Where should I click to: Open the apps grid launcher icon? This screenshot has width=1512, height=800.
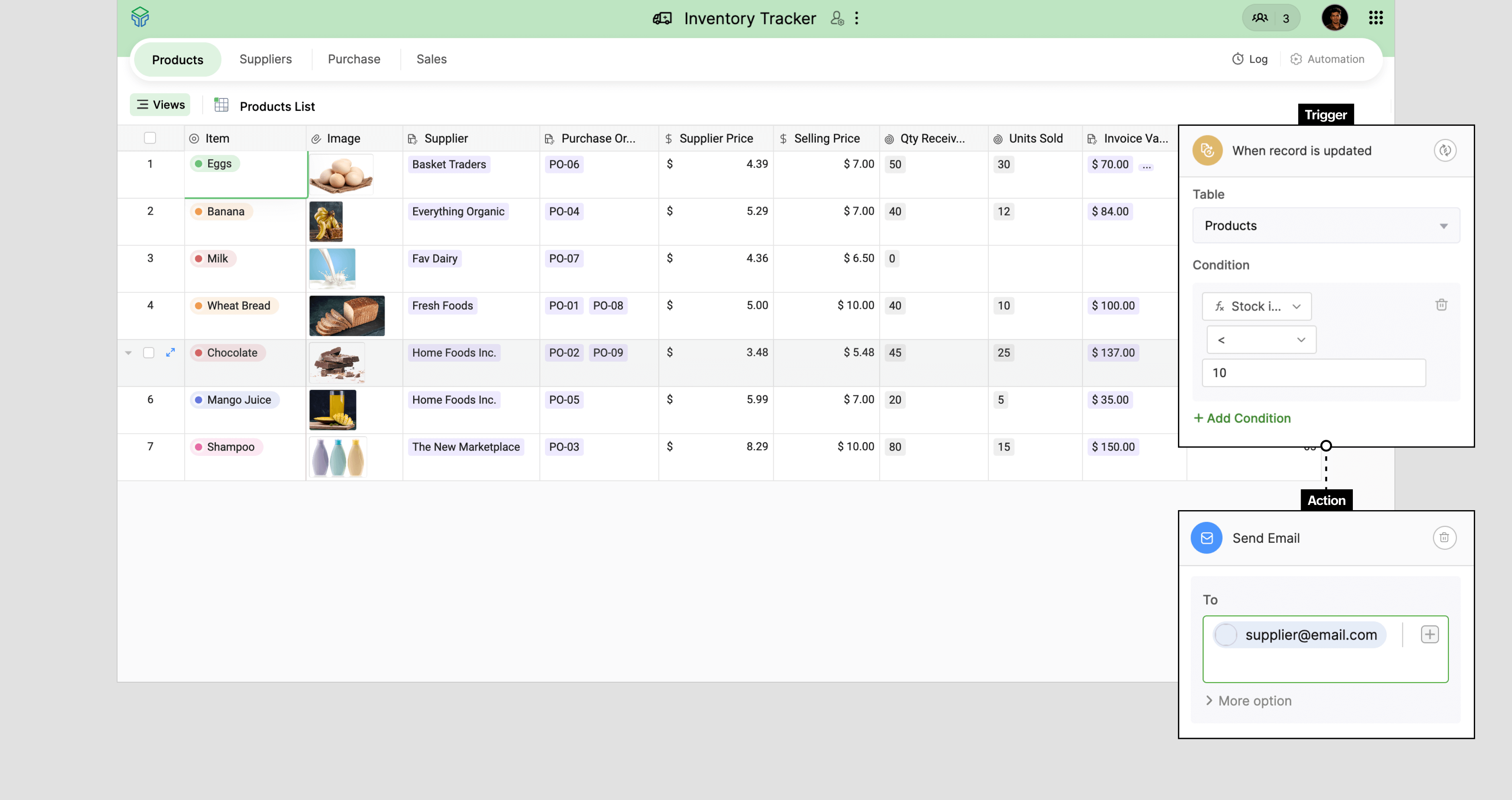[1375, 18]
